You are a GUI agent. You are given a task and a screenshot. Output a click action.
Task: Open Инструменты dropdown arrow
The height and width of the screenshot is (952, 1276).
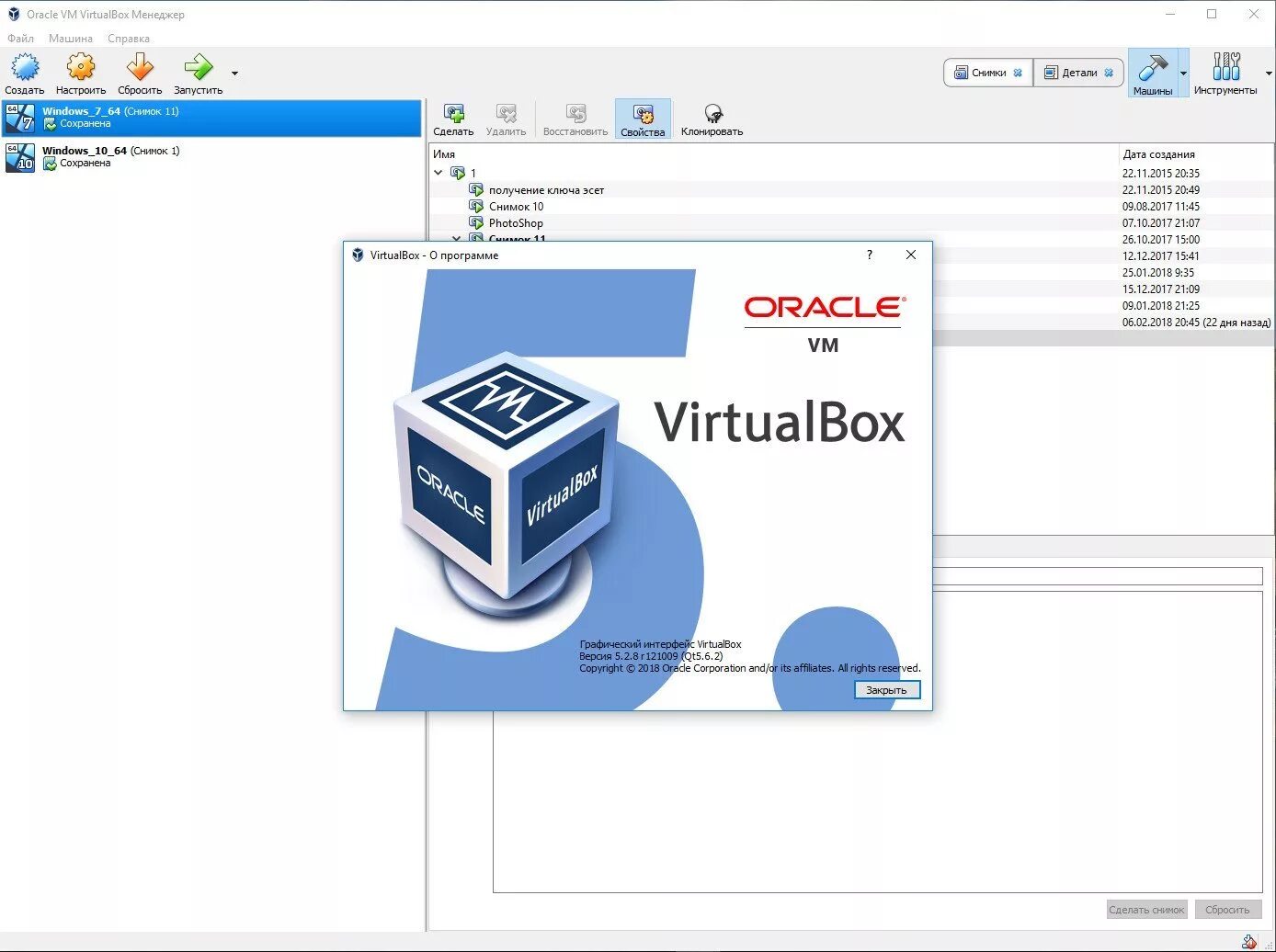pyautogui.click(x=1269, y=73)
